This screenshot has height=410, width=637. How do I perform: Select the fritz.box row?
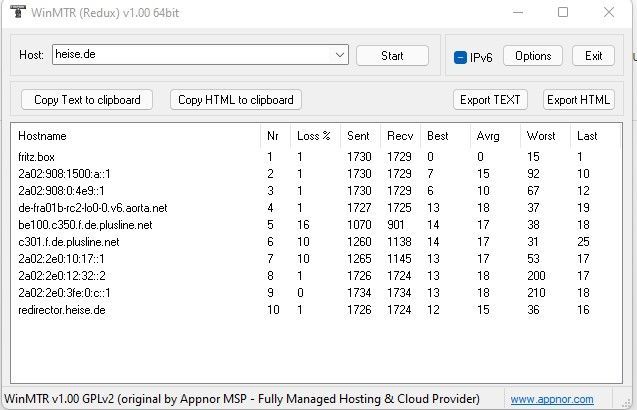click(316, 157)
